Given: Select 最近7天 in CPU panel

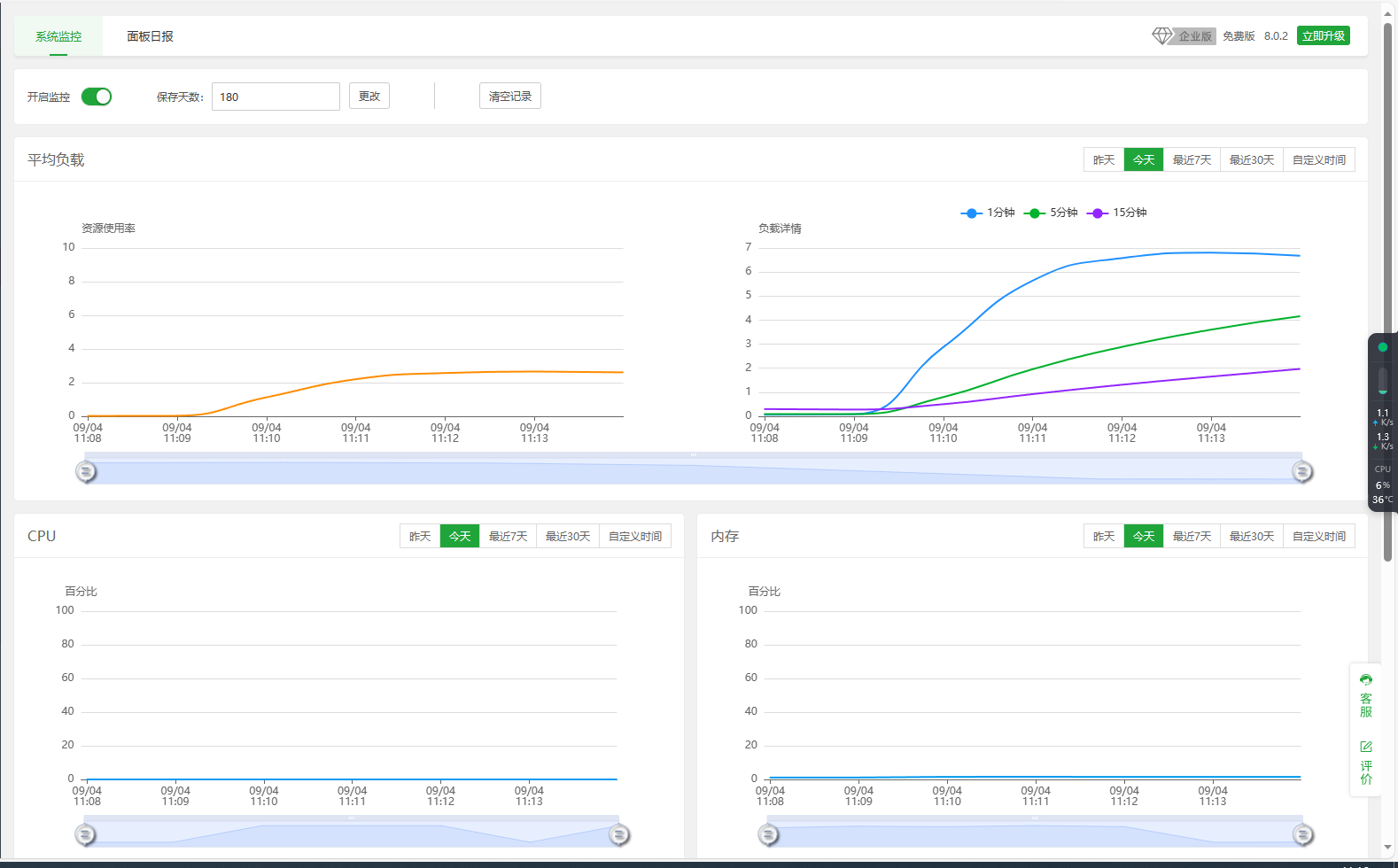Looking at the screenshot, I should click(x=508, y=536).
